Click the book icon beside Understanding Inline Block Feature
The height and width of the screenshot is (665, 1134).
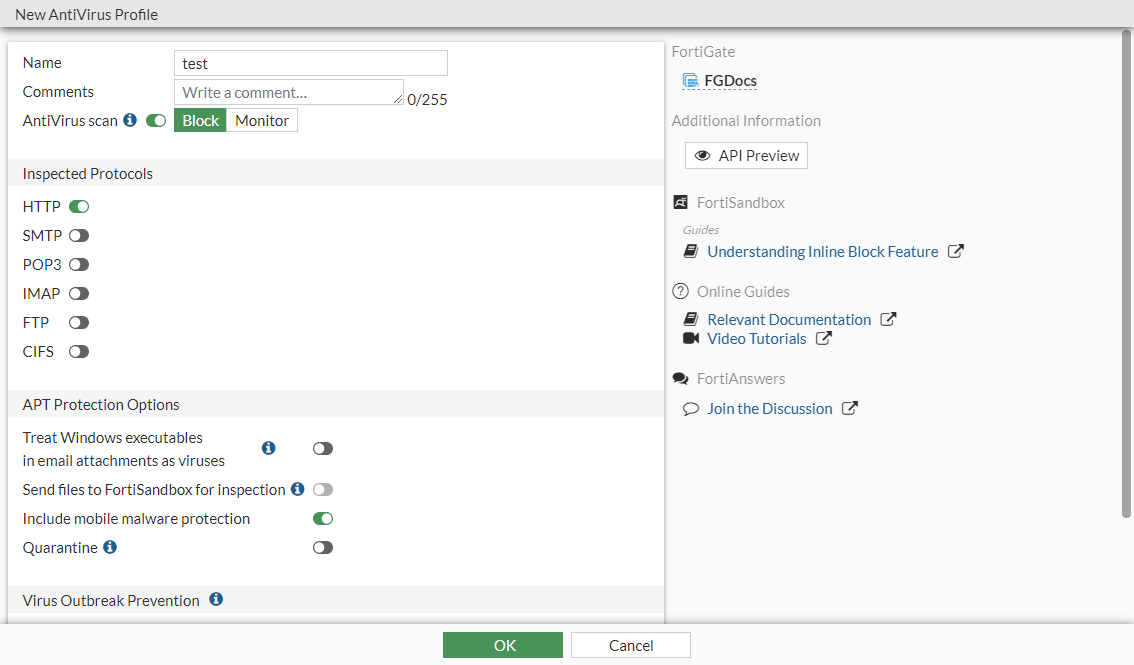point(691,251)
